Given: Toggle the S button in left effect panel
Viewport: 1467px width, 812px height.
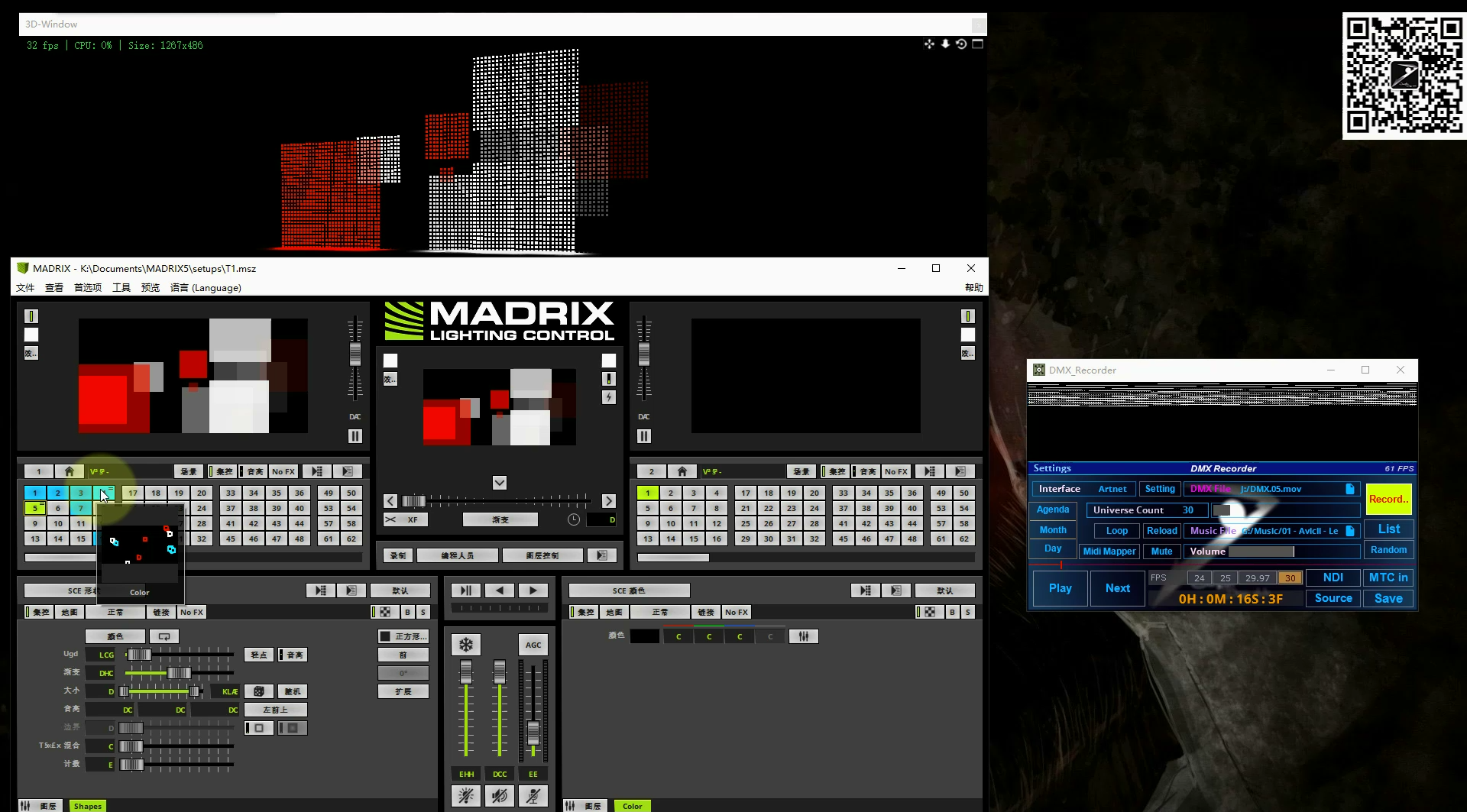Looking at the screenshot, I should (x=423, y=612).
